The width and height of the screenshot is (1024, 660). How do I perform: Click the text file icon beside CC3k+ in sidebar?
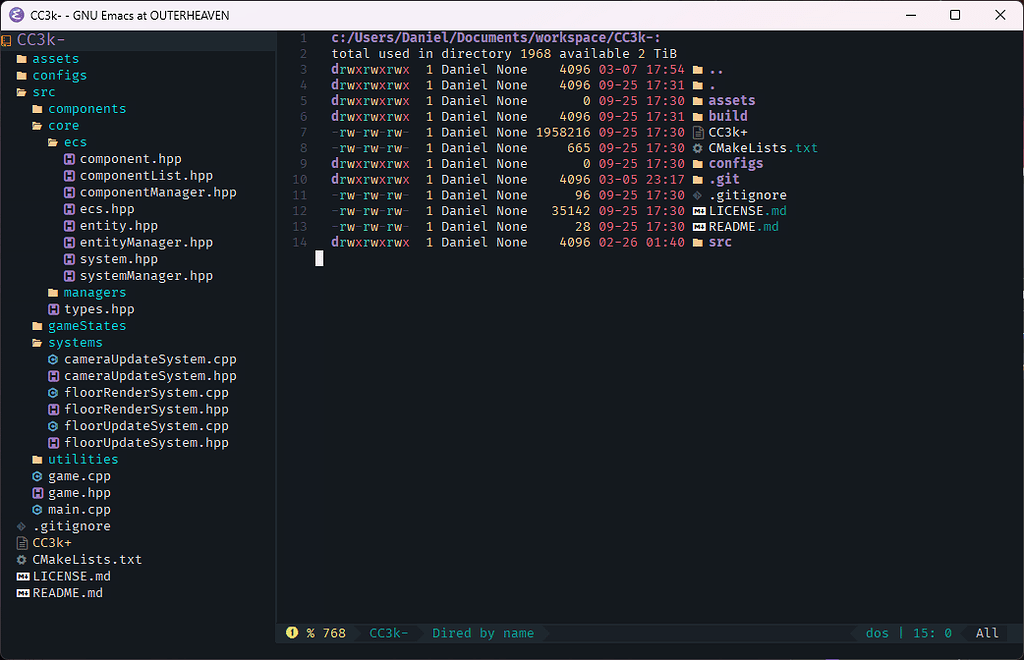(x=22, y=542)
